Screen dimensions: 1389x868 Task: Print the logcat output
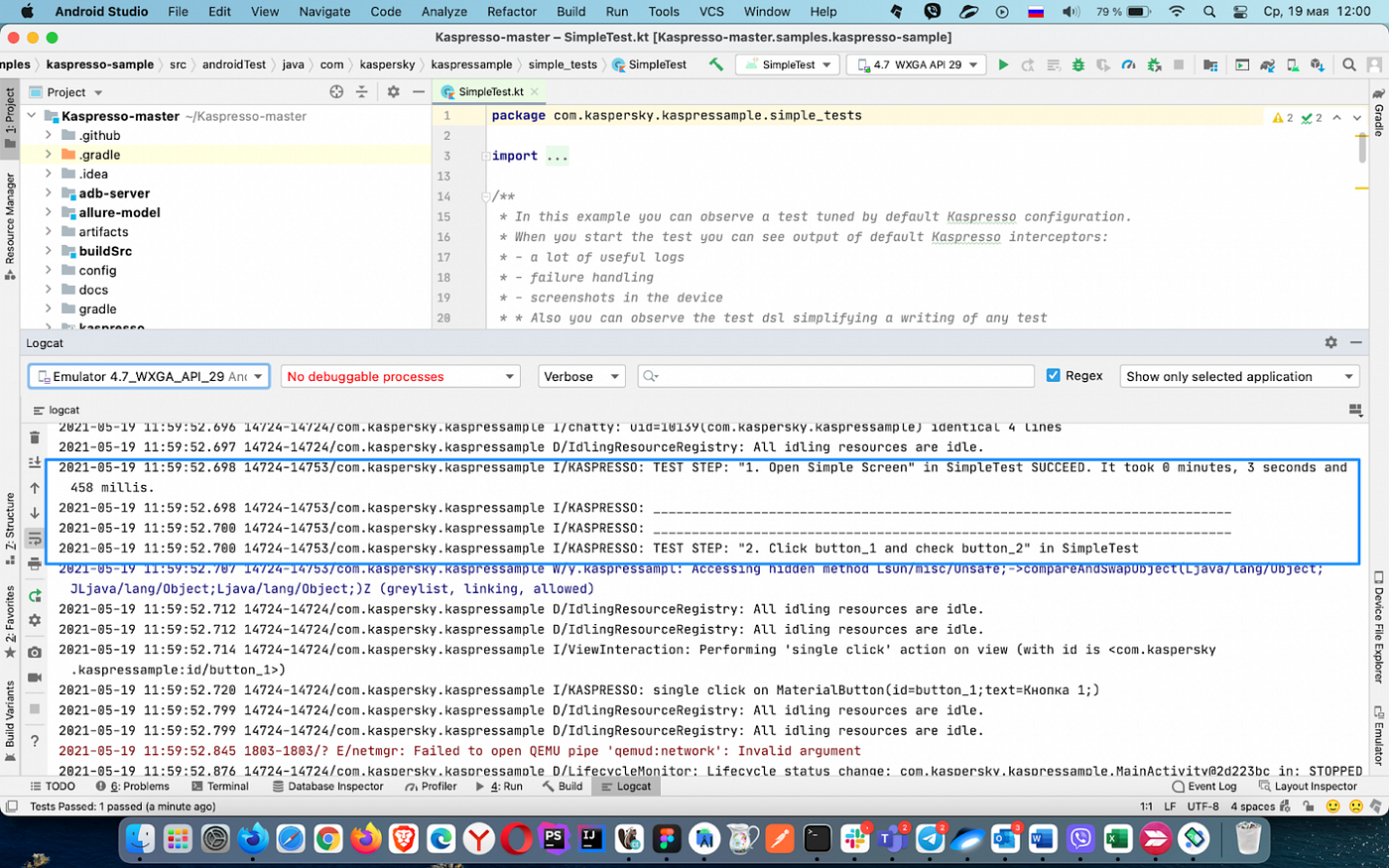coord(35,563)
